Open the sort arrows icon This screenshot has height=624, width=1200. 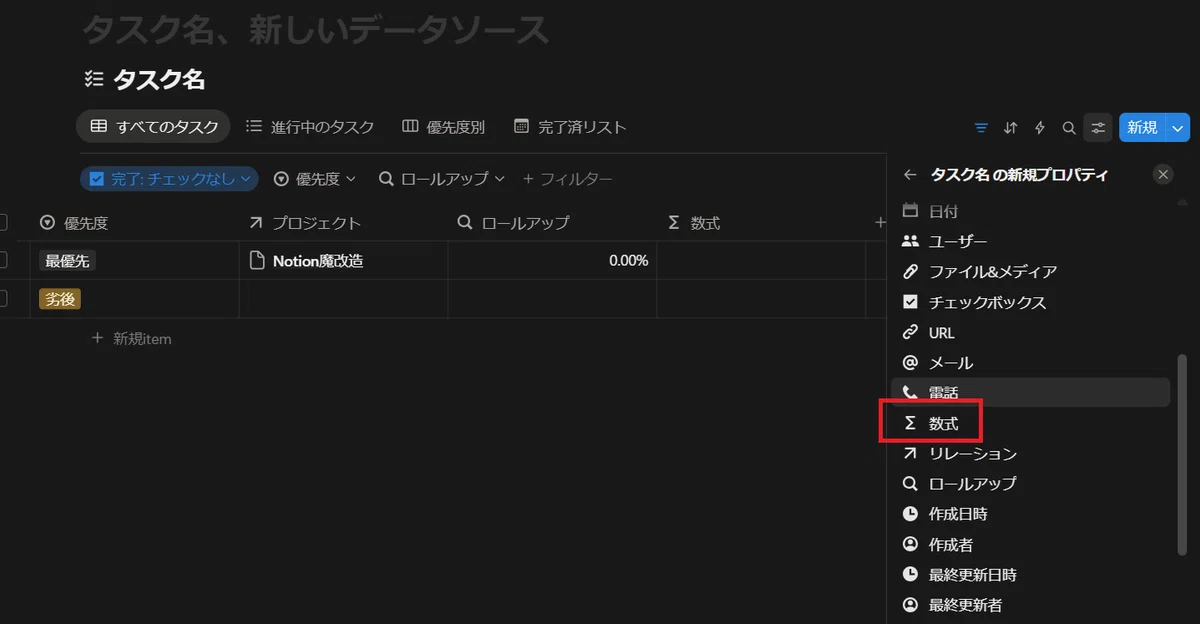[1011, 128]
